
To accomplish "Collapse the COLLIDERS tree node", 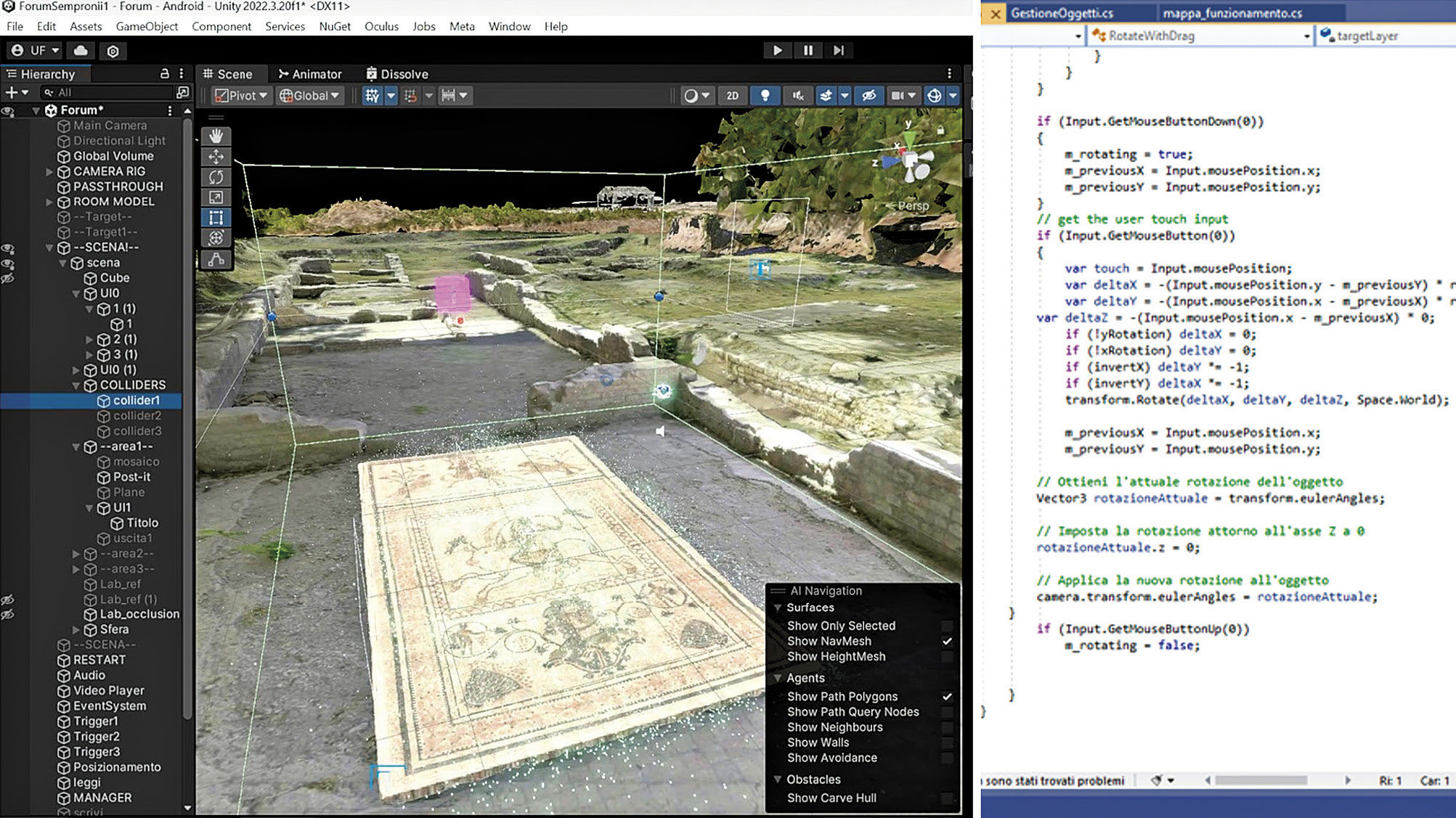I will (76, 385).
